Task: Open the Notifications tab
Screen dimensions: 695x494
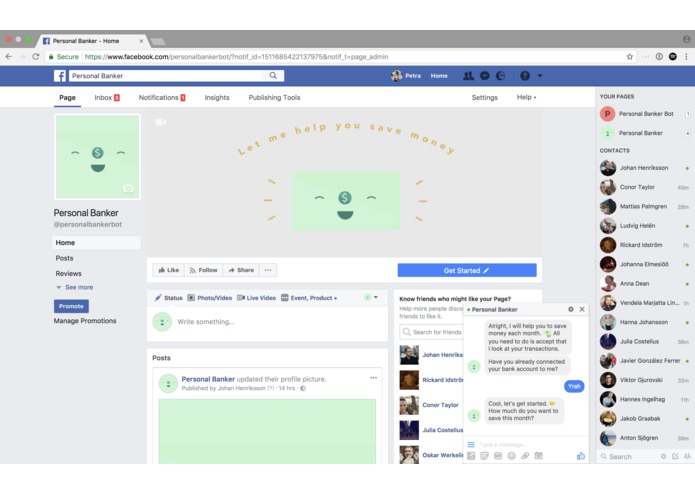Action: pyautogui.click(x=162, y=97)
